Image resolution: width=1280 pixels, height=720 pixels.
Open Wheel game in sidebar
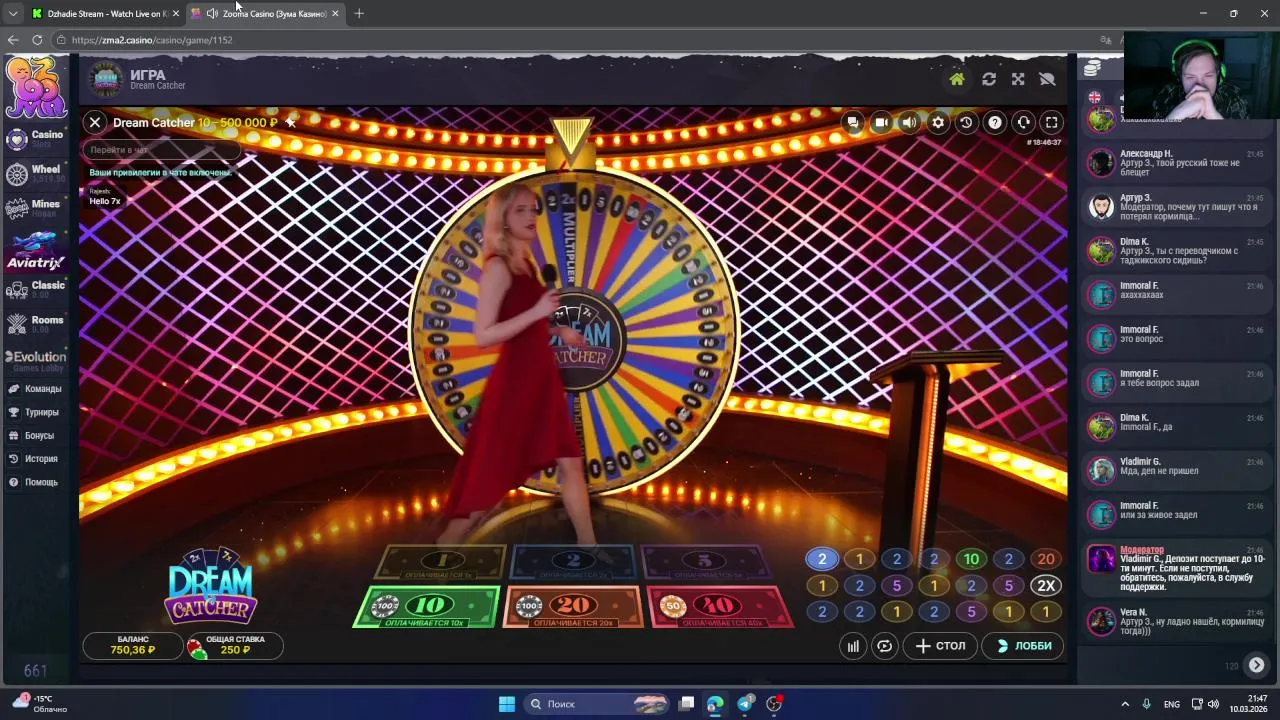[x=36, y=174]
